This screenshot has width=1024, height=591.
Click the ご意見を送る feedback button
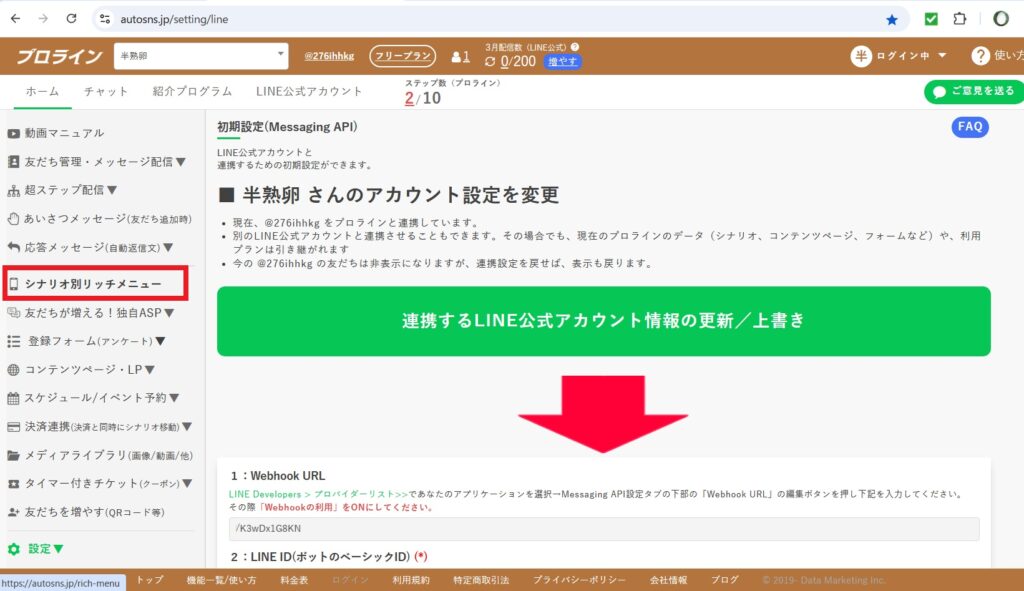pyautogui.click(x=974, y=91)
